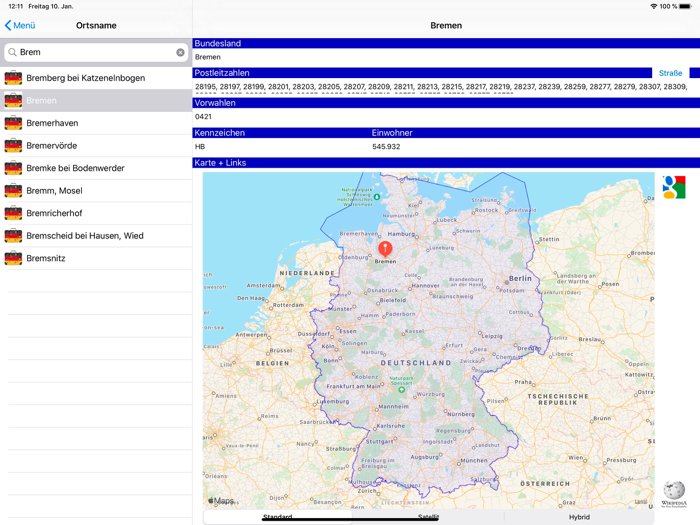Screen dimensions: 700x525
Task: Tap flag icon beside Bremricherhof
Action: pos(13,213)
